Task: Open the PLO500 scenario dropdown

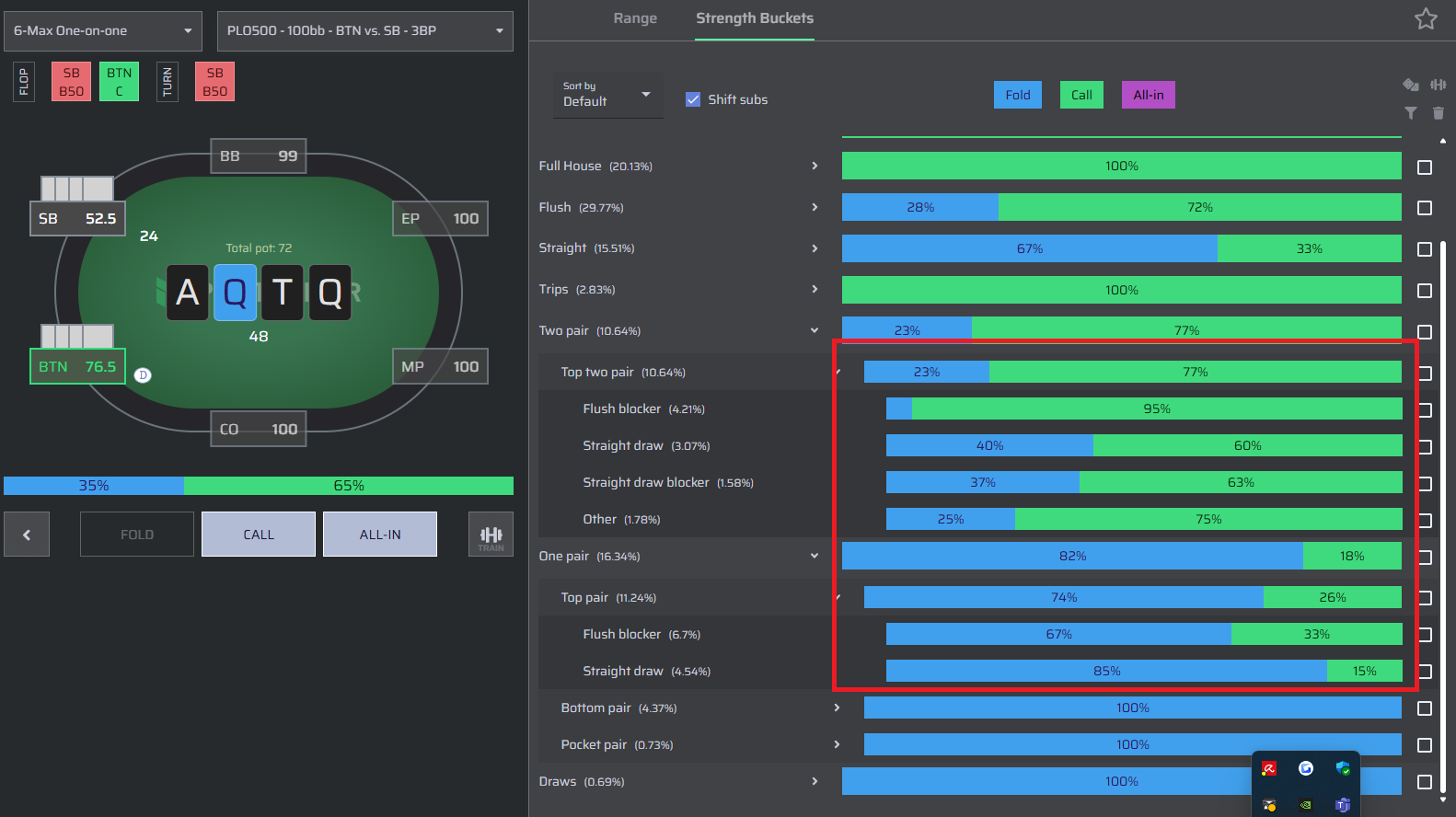Action: click(x=365, y=31)
